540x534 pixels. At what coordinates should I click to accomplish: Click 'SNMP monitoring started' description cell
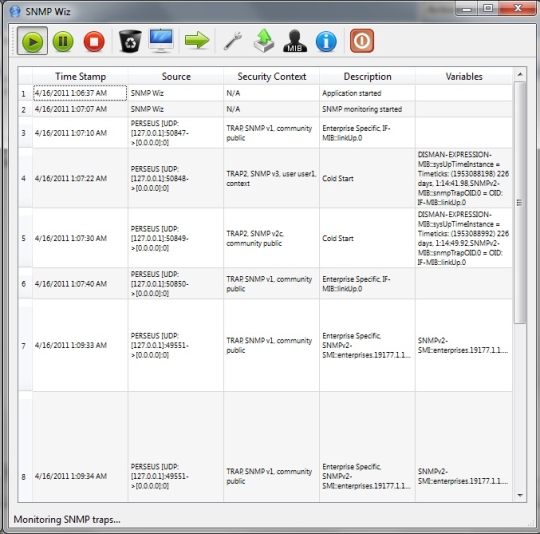[x=367, y=109]
